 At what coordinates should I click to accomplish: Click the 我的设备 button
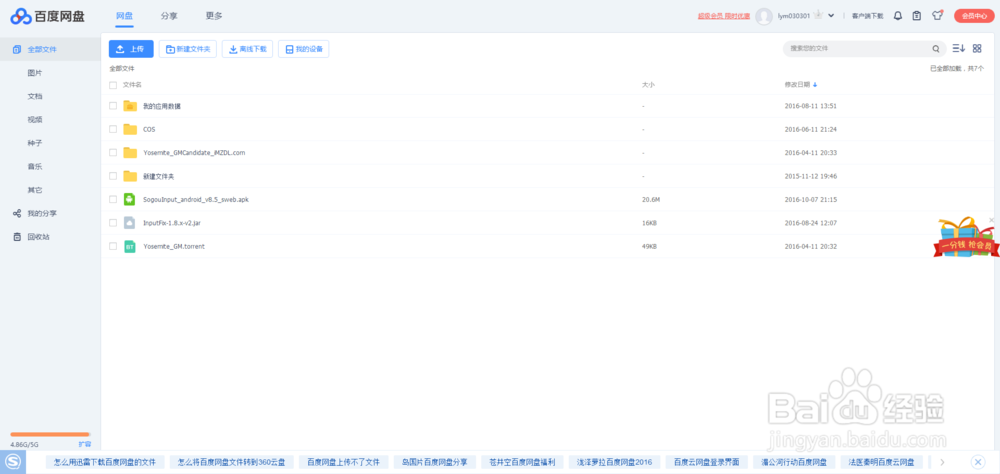(x=304, y=49)
